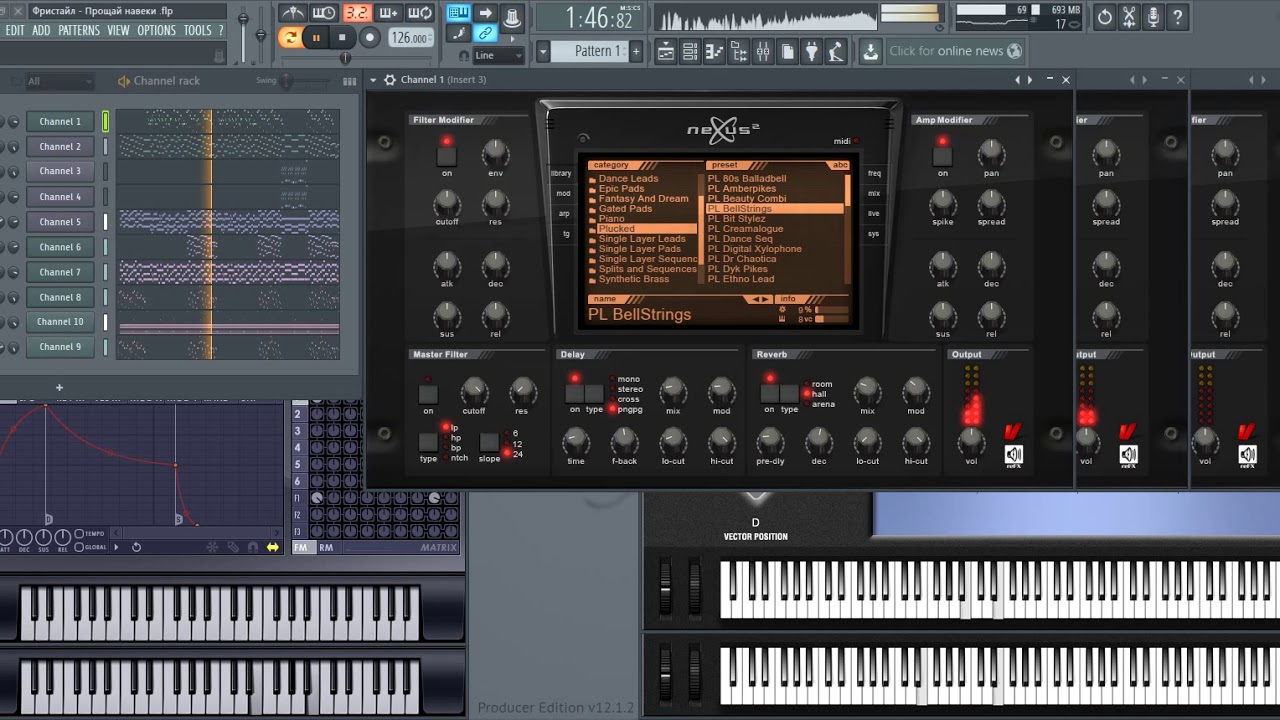The width and height of the screenshot is (1280, 720).
Task: Toggle the loop recording icon
Action: click(x=420, y=13)
